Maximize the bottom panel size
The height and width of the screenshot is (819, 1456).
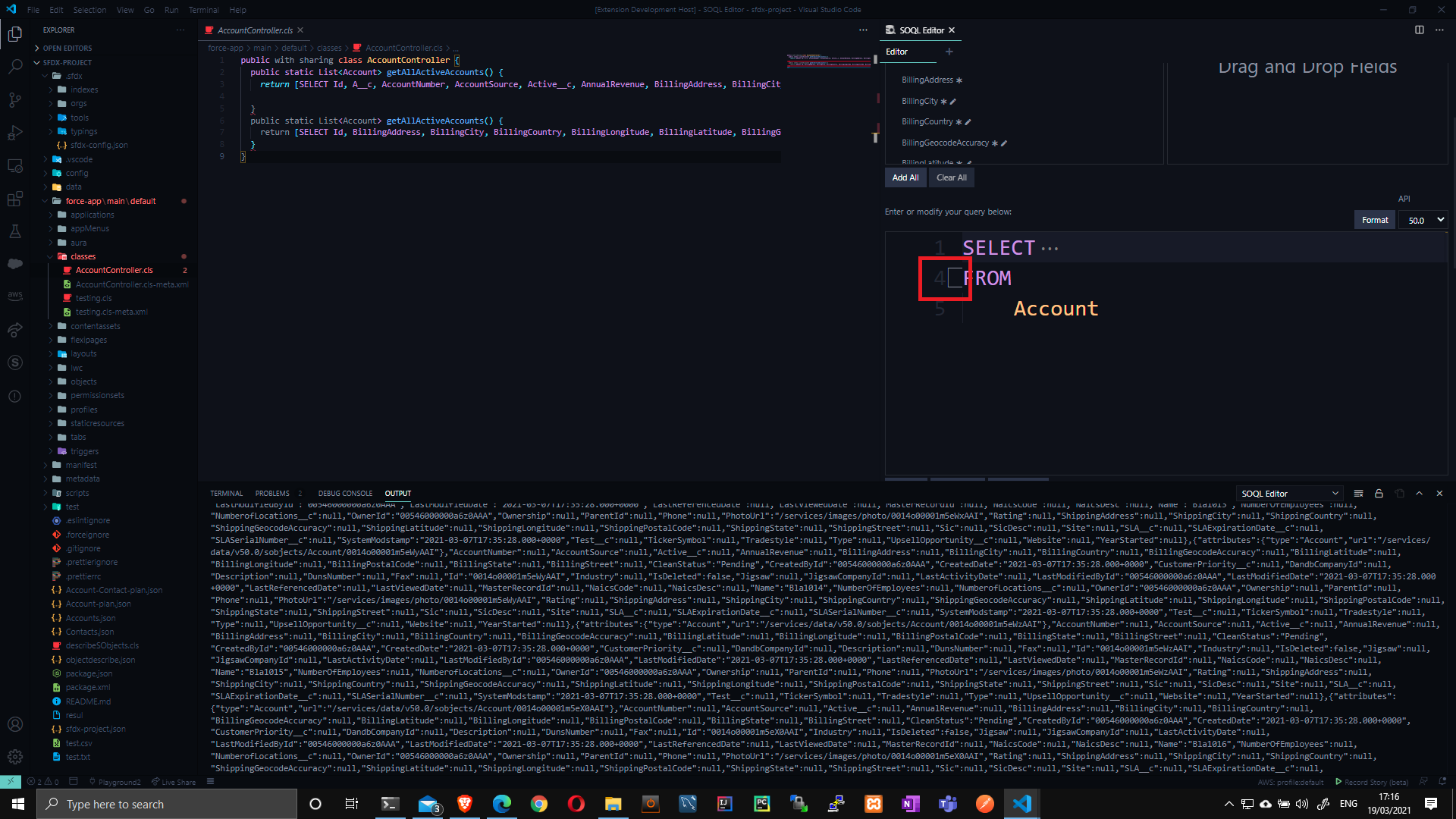[1419, 494]
